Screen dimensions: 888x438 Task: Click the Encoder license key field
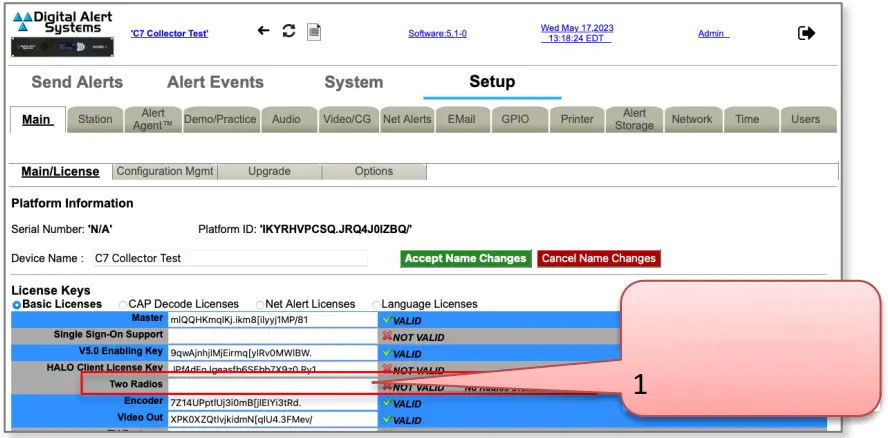[x=272, y=403]
